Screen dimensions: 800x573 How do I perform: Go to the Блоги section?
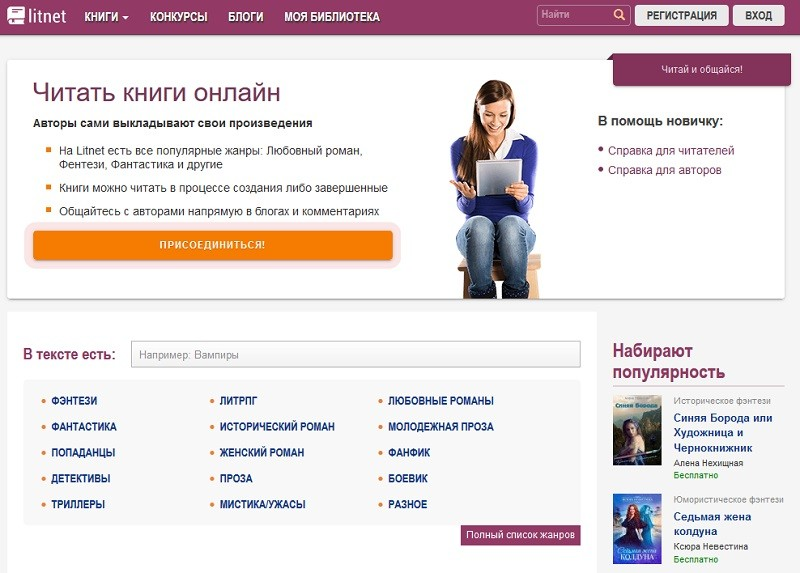point(245,17)
